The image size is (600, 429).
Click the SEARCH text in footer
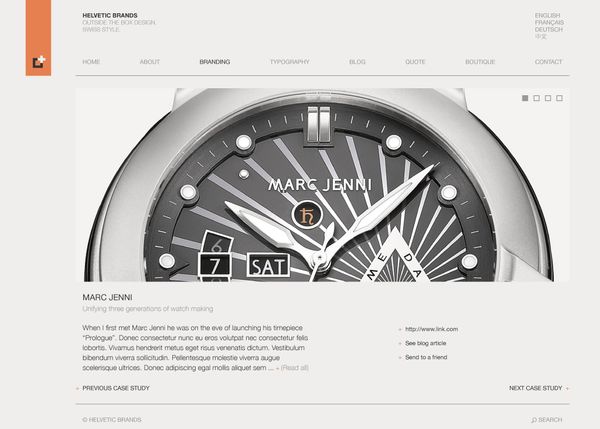[x=550, y=420]
